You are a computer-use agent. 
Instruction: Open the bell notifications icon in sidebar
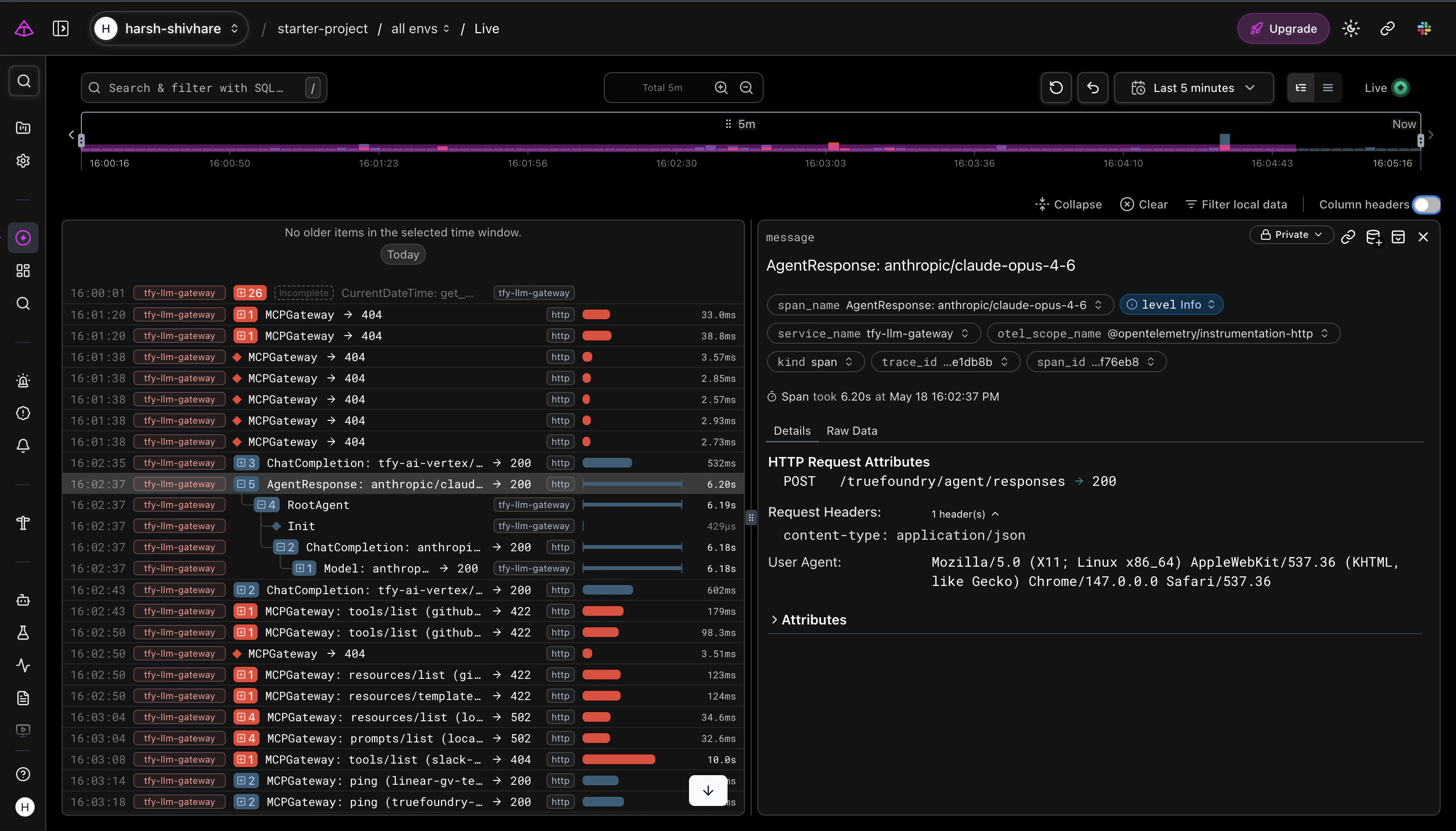[x=24, y=445]
